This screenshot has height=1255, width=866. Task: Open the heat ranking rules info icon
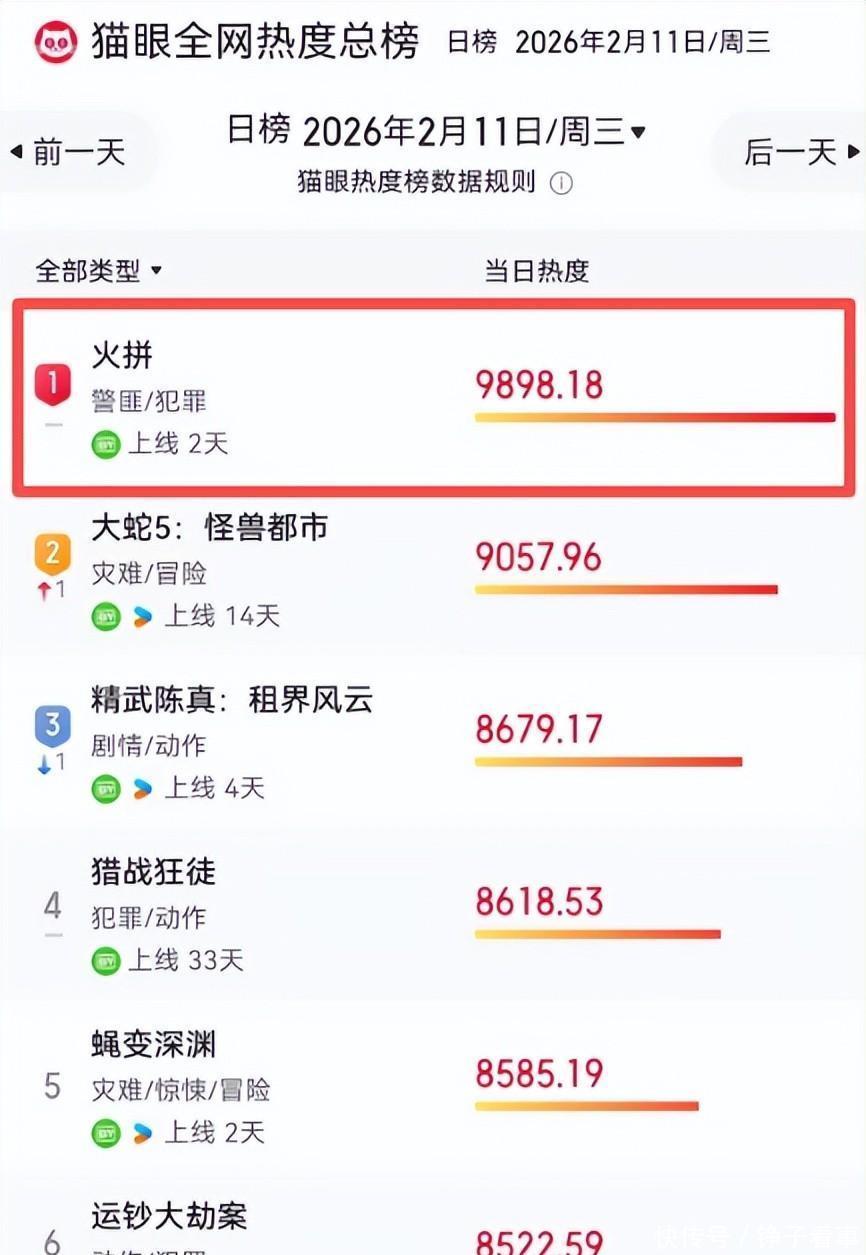pyautogui.click(x=562, y=183)
